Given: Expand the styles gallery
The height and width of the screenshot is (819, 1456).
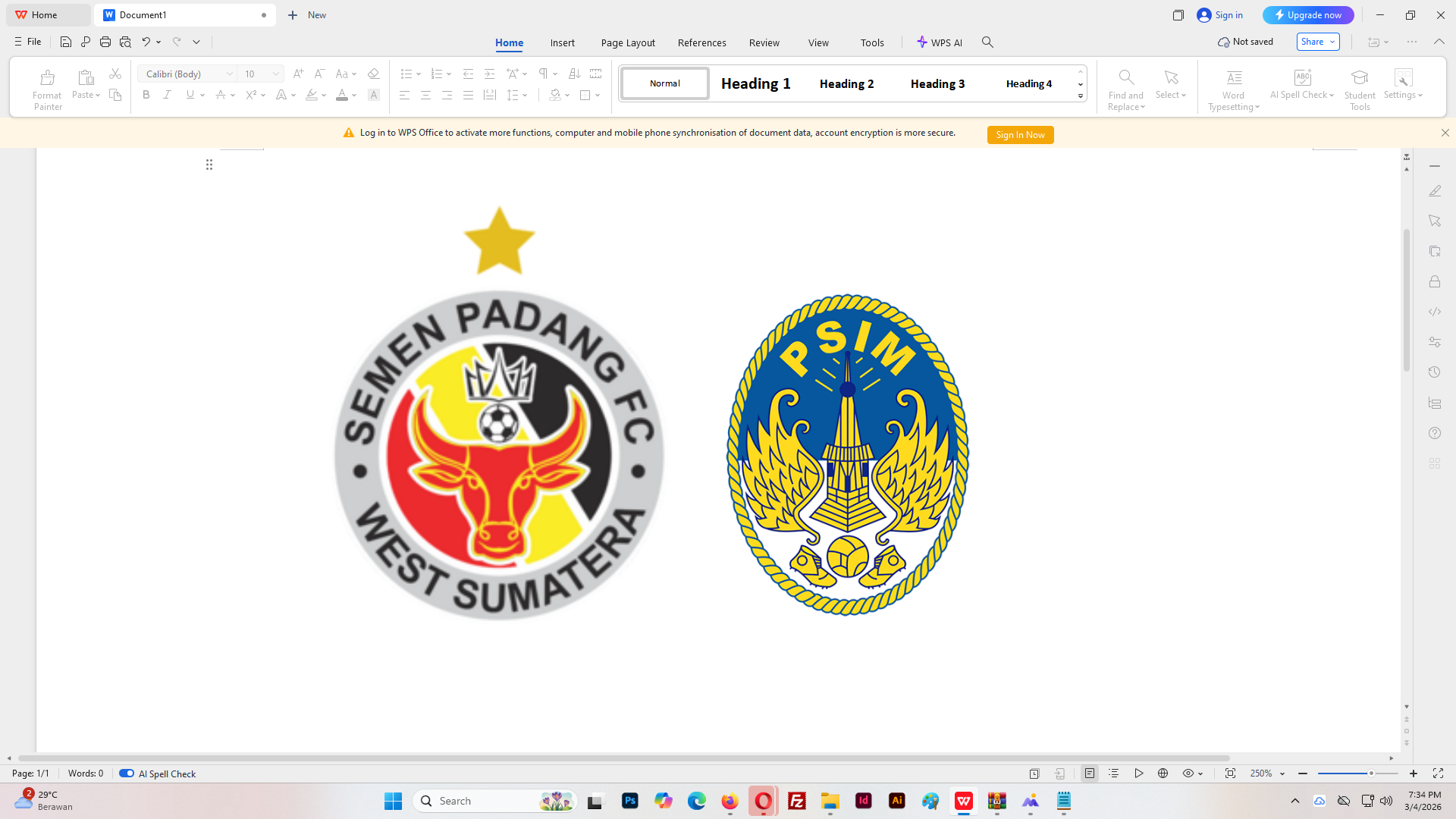Looking at the screenshot, I should (x=1080, y=96).
